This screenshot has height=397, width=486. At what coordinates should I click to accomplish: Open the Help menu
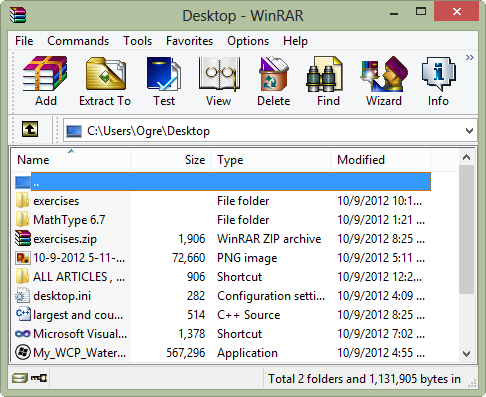tap(295, 41)
